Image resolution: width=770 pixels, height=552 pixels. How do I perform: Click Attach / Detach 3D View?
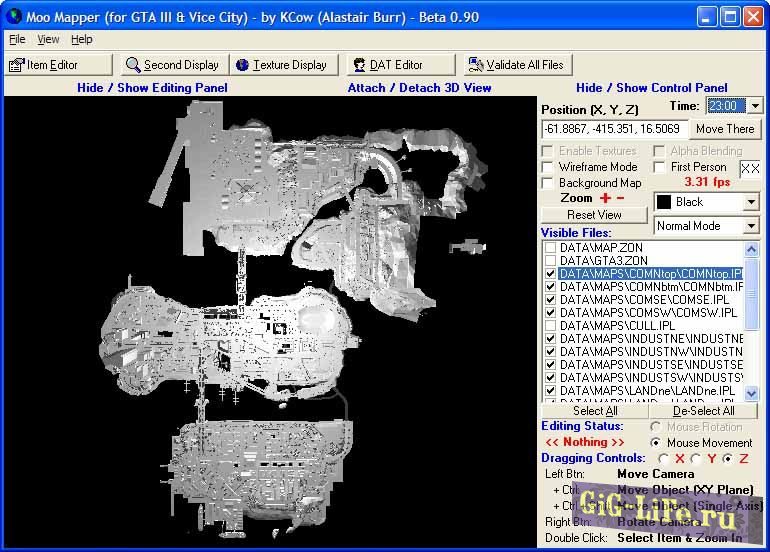pos(419,88)
